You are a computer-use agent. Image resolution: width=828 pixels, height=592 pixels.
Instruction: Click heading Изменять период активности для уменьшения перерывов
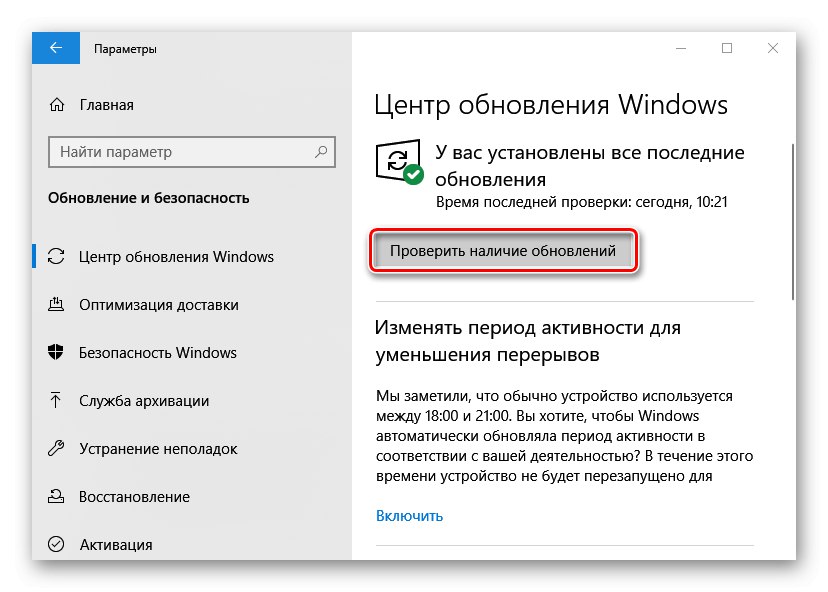(528, 341)
